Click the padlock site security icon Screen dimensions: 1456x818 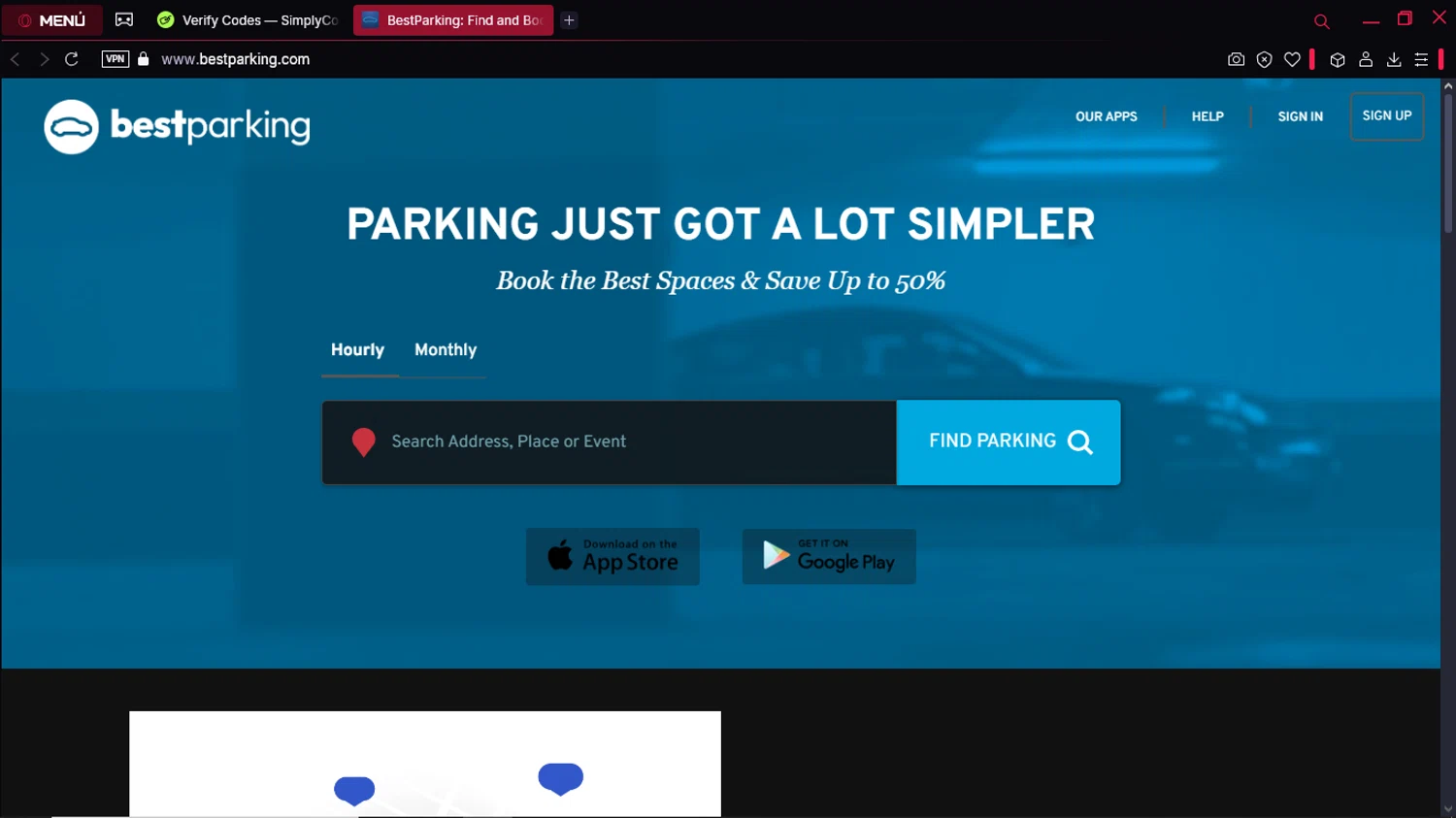click(144, 59)
